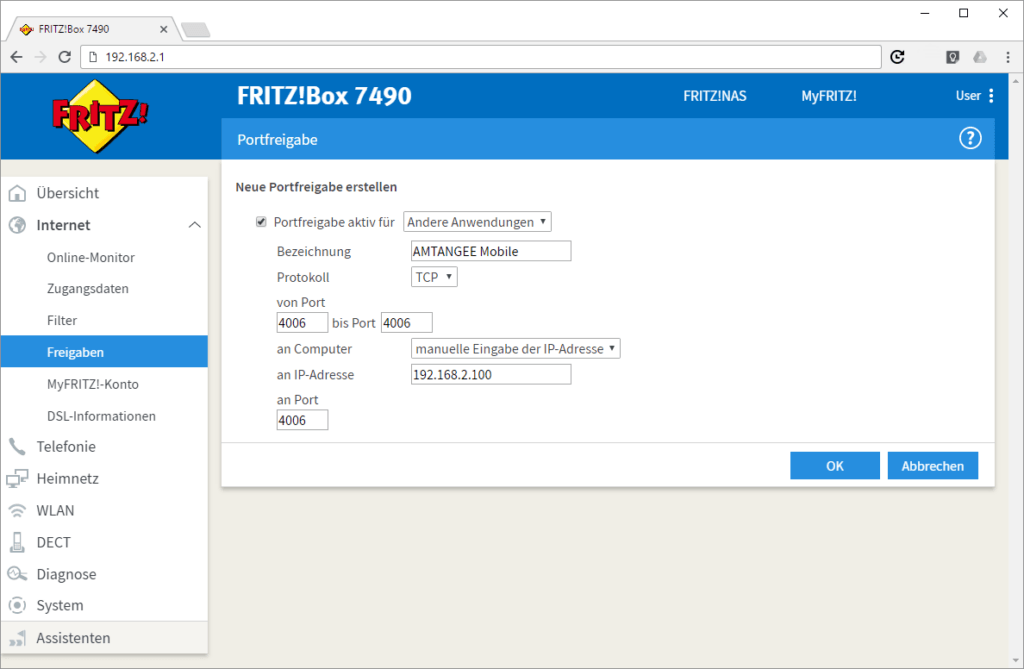The width and height of the screenshot is (1024, 669).
Task: Click the System gear icon
Action: 17,606
